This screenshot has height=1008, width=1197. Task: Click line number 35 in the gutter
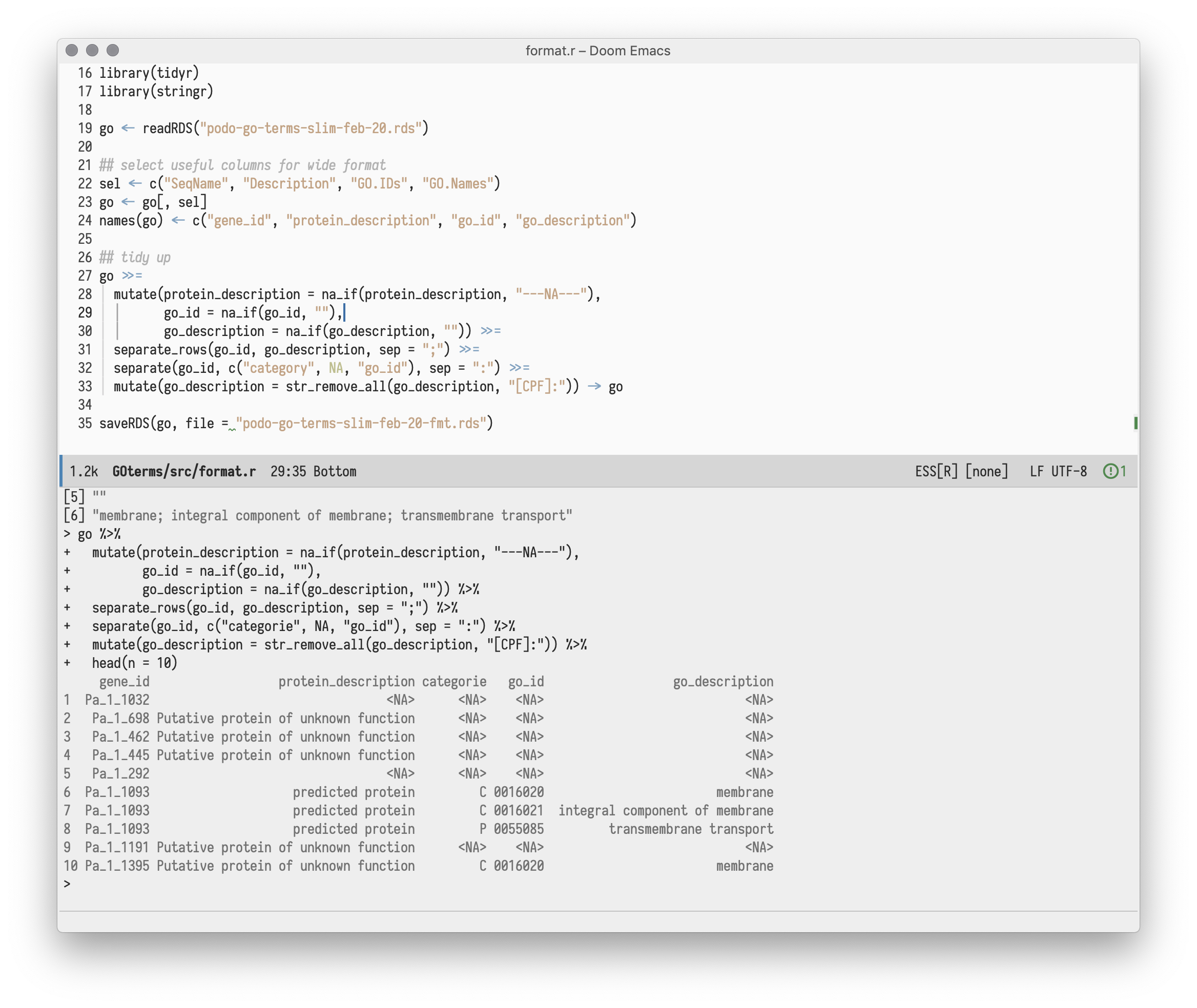(85, 424)
